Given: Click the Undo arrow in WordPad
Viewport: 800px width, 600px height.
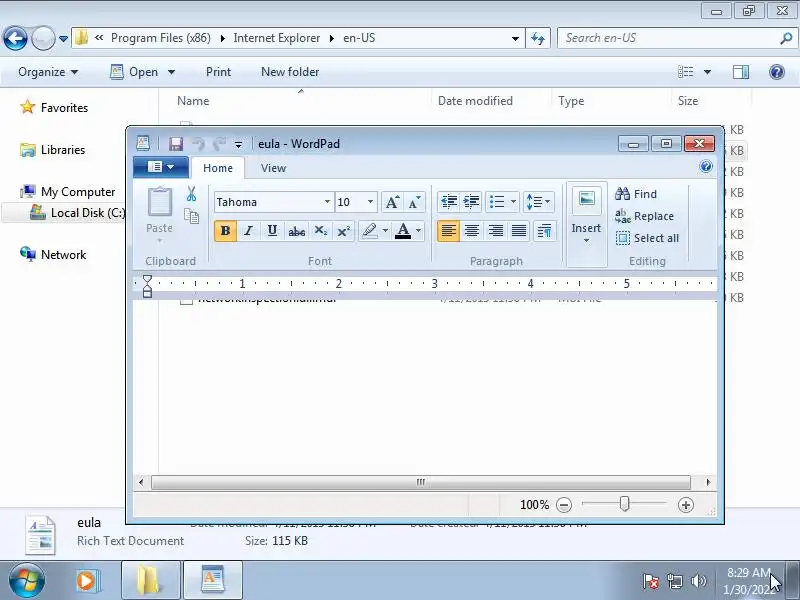Looking at the screenshot, I should [198, 144].
